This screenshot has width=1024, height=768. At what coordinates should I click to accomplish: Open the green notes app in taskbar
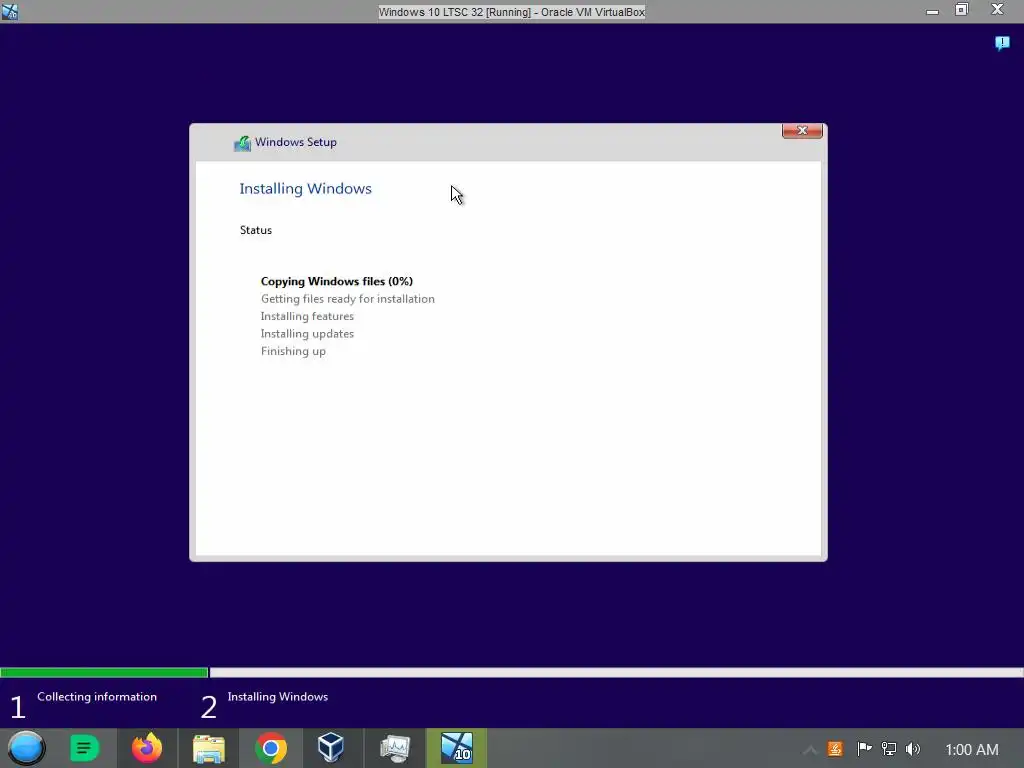[84, 748]
